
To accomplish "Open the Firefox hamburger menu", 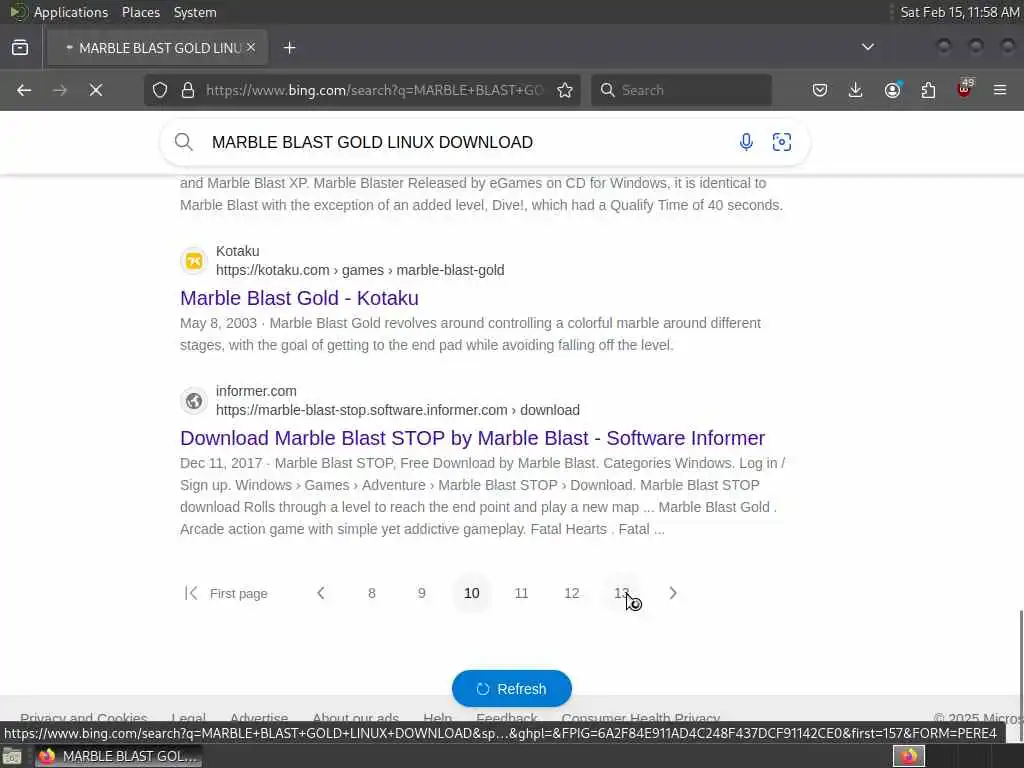I will 1000,90.
